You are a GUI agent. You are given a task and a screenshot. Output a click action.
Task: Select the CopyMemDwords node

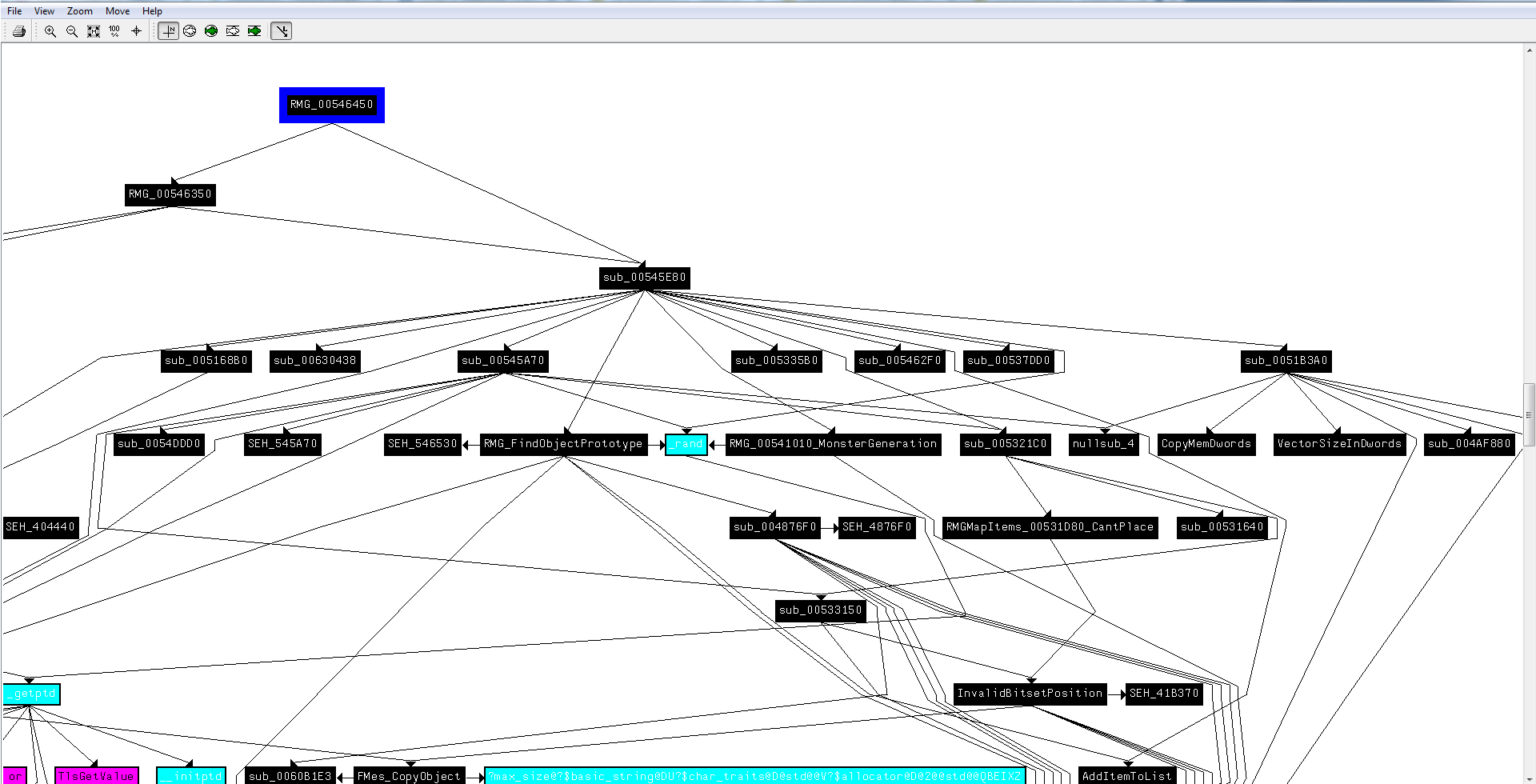(x=1206, y=444)
